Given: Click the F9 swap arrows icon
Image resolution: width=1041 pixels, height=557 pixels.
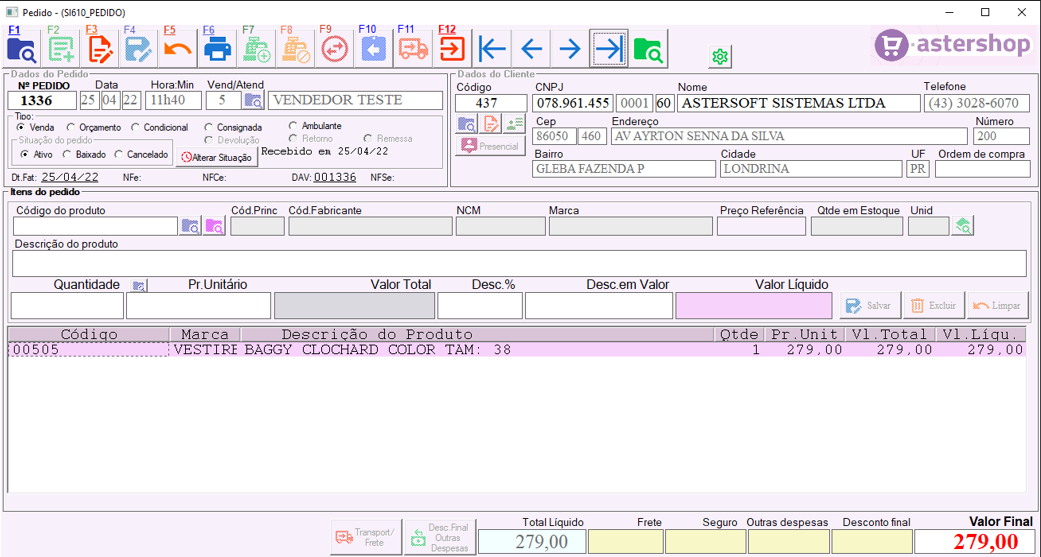Looking at the screenshot, I should pos(334,48).
